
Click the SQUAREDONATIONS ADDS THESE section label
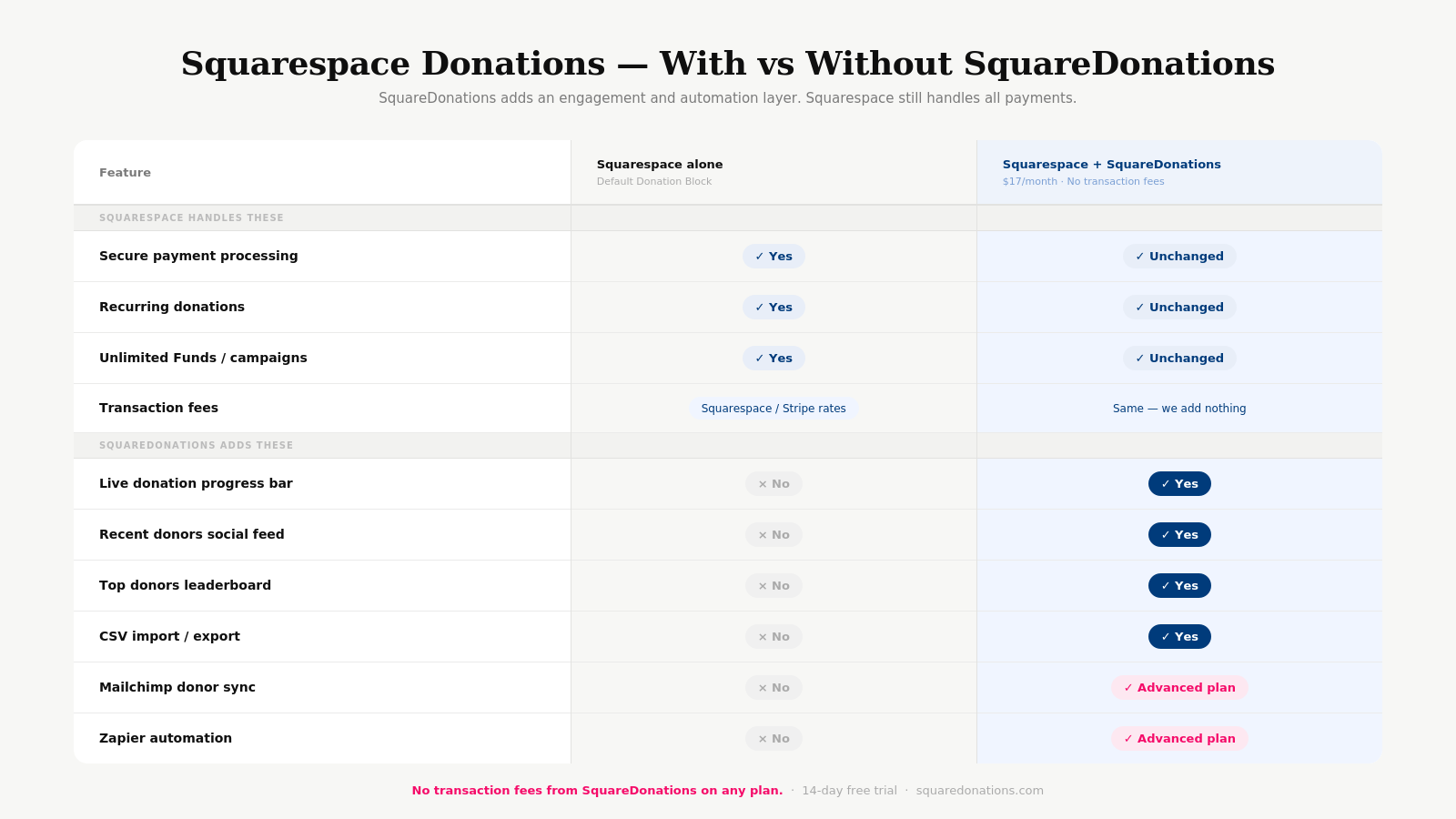coord(197,446)
